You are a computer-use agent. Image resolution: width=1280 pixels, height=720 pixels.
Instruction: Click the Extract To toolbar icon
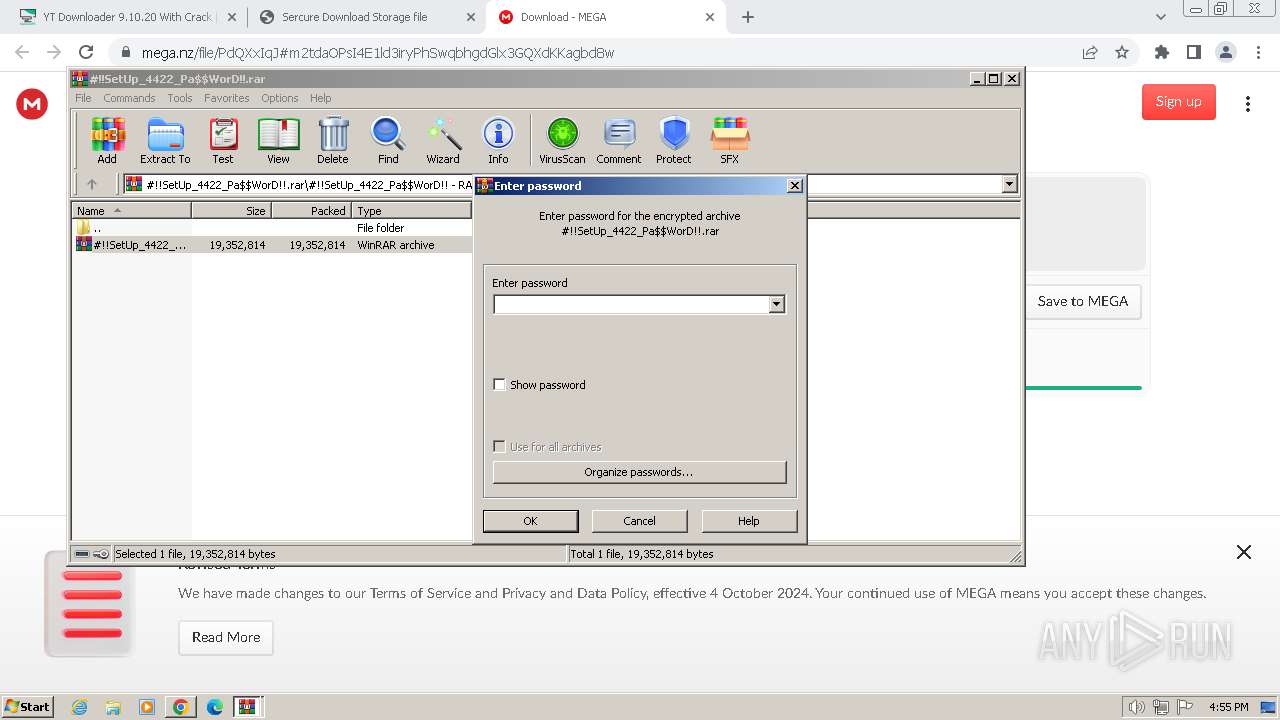pyautogui.click(x=165, y=140)
